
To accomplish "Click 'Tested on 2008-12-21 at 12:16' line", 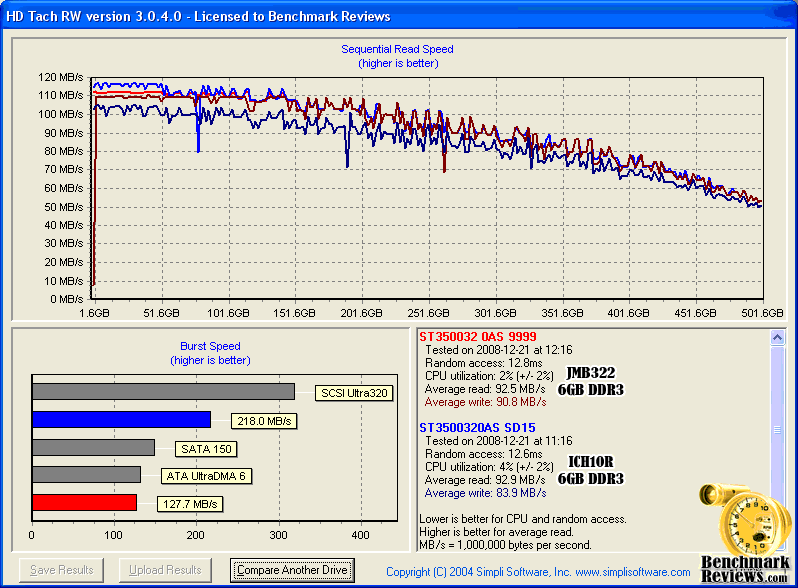I will [x=499, y=350].
